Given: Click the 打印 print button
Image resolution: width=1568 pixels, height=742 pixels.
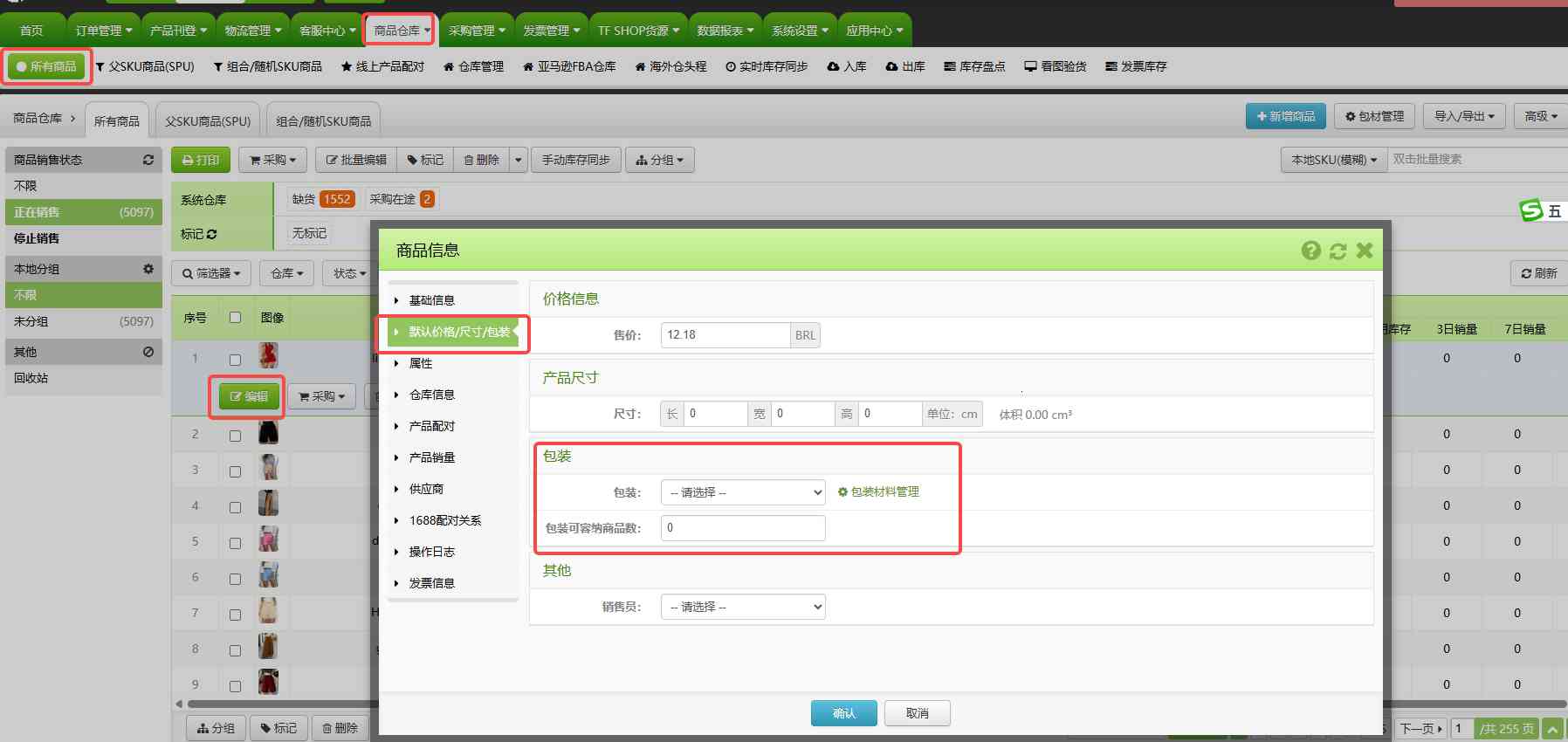Looking at the screenshot, I should point(201,160).
